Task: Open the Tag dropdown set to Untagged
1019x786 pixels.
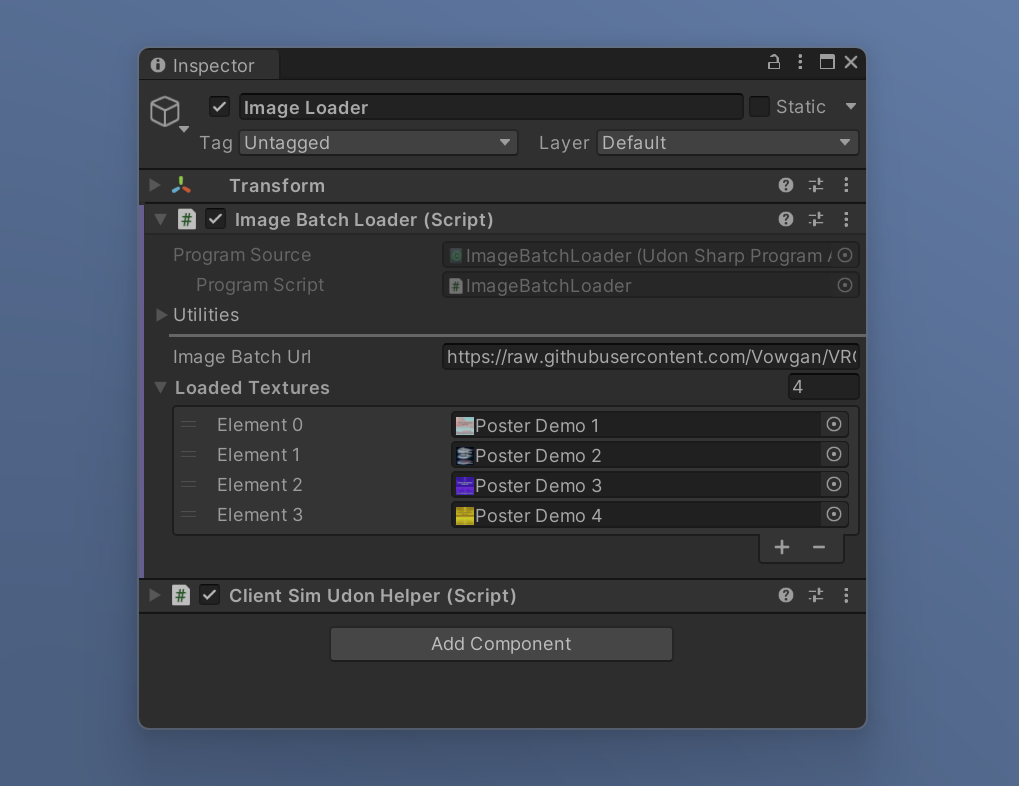Action: [378, 143]
